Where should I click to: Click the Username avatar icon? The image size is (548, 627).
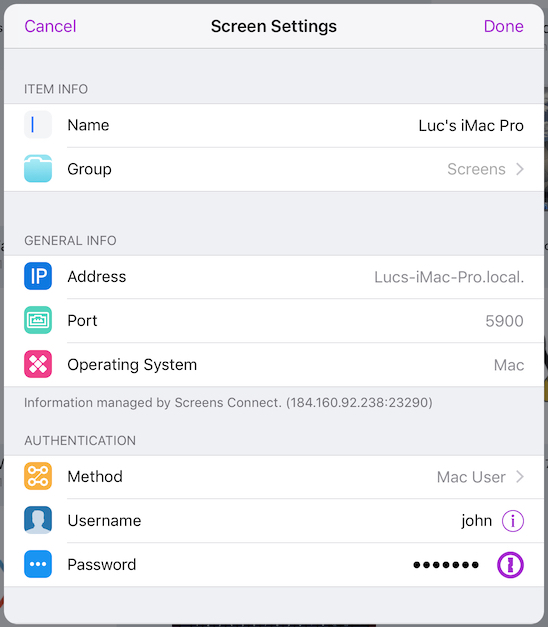38,520
